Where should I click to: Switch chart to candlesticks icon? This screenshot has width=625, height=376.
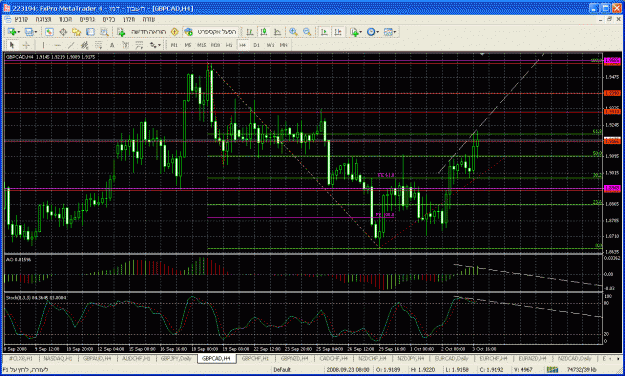(263, 32)
